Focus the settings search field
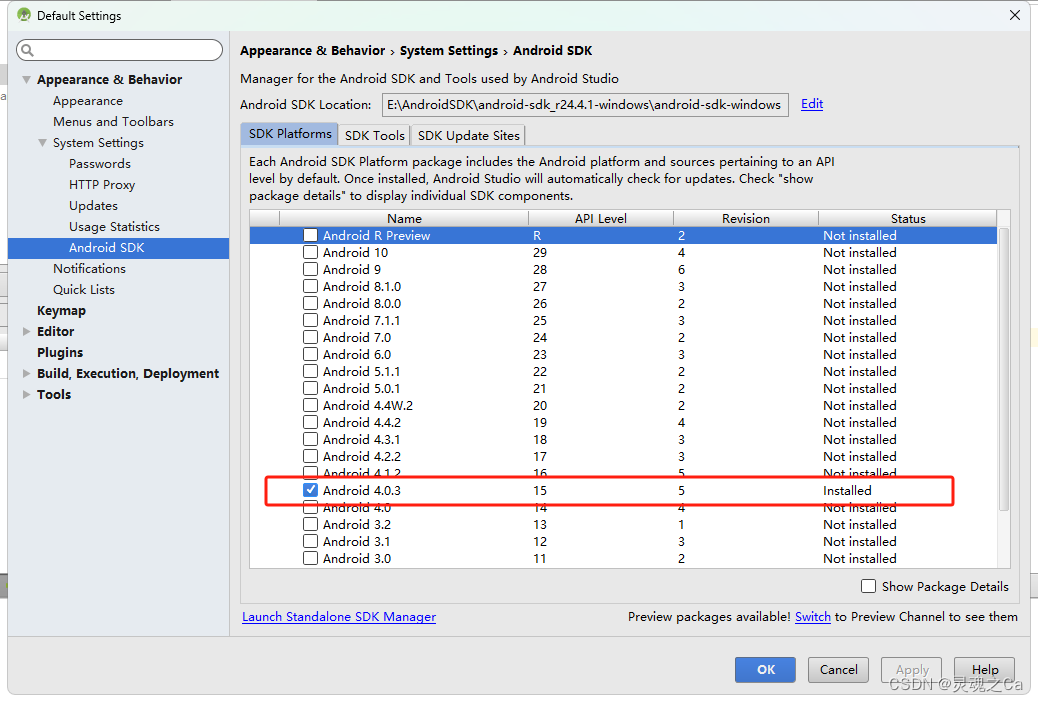The width and height of the screenshot is (1038, 702). 119,50
